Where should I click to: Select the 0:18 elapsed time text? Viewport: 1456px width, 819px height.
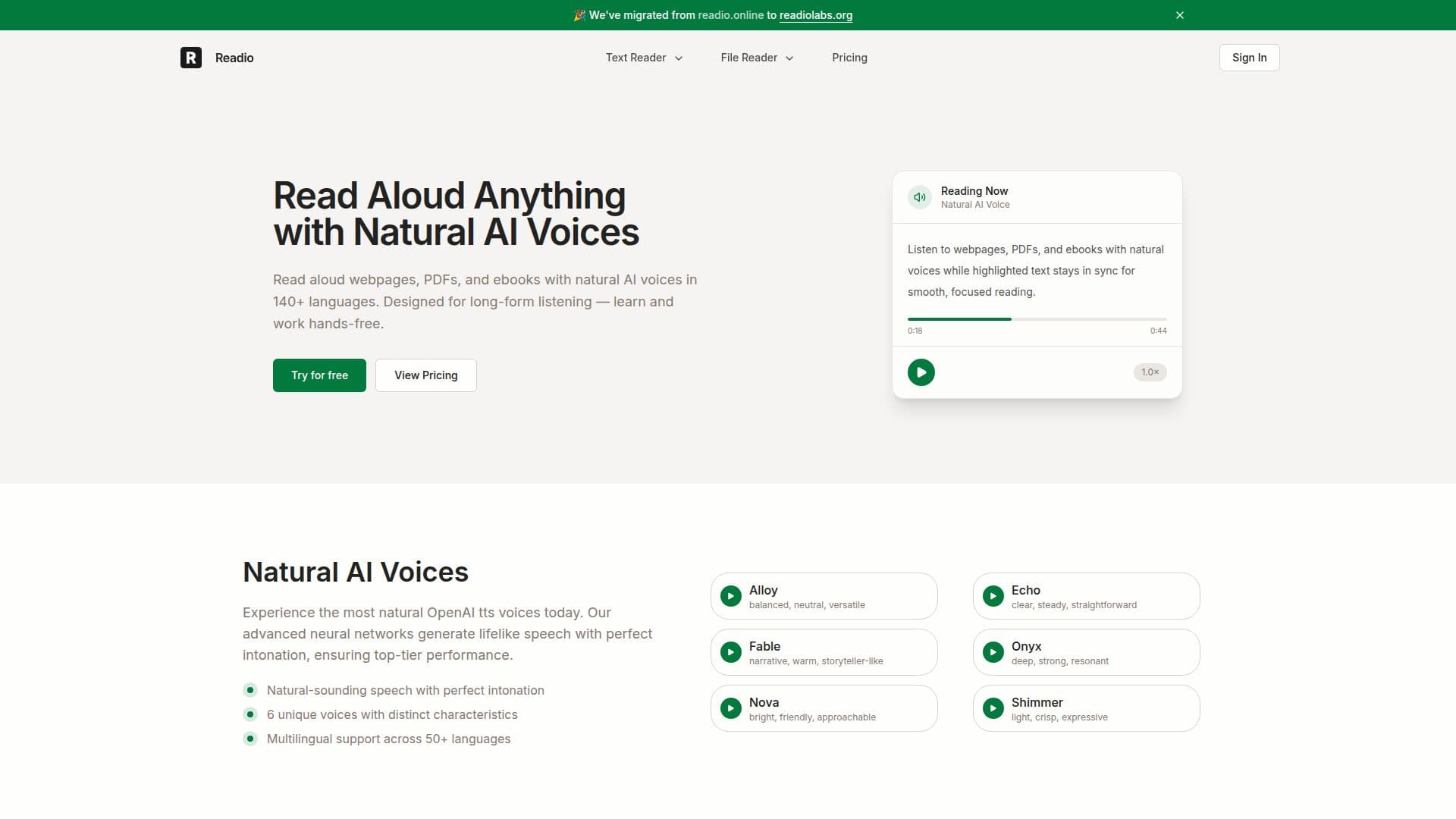[915, 331]
